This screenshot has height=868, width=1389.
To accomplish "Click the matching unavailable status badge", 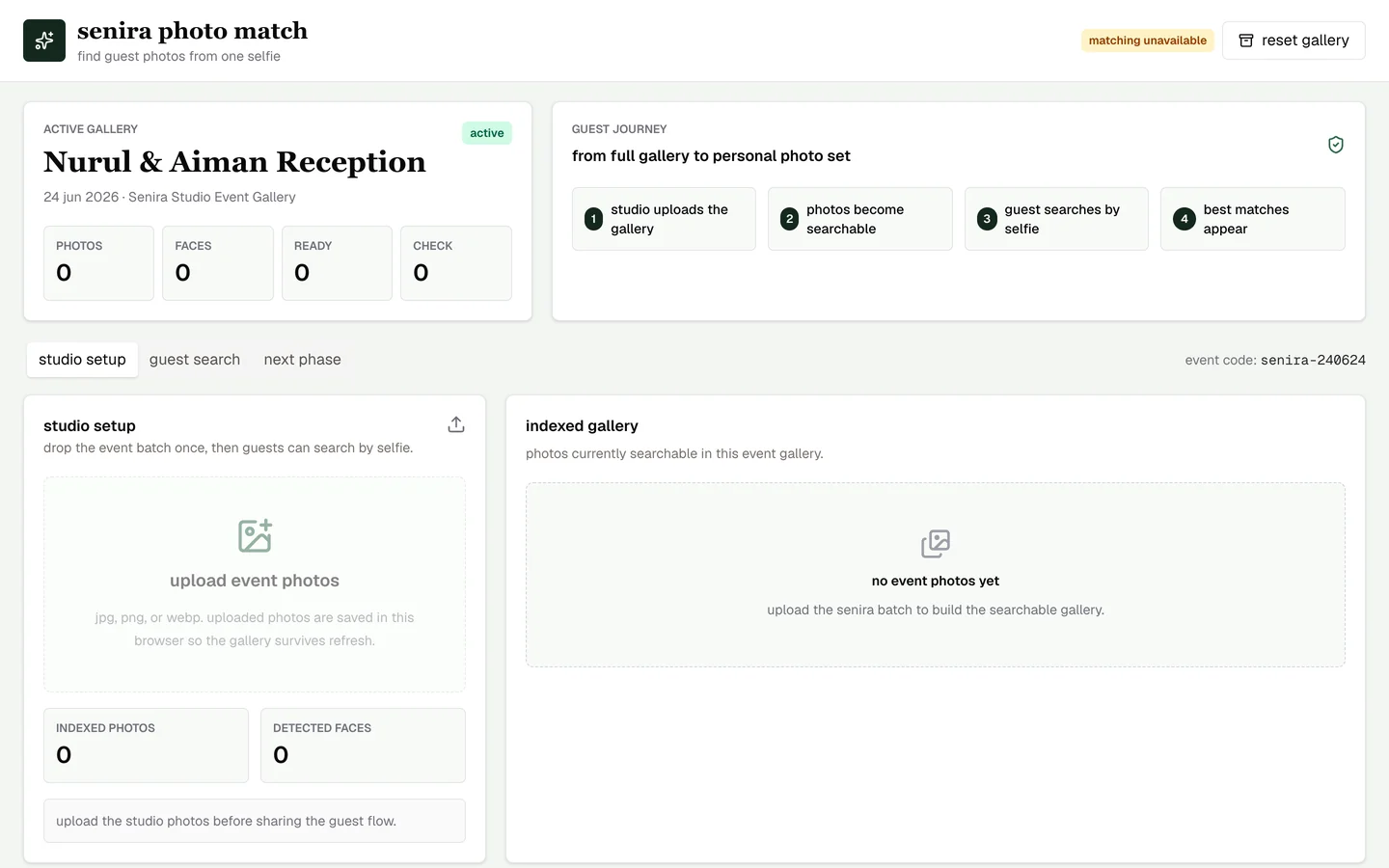I will (x=1147, y=41).
